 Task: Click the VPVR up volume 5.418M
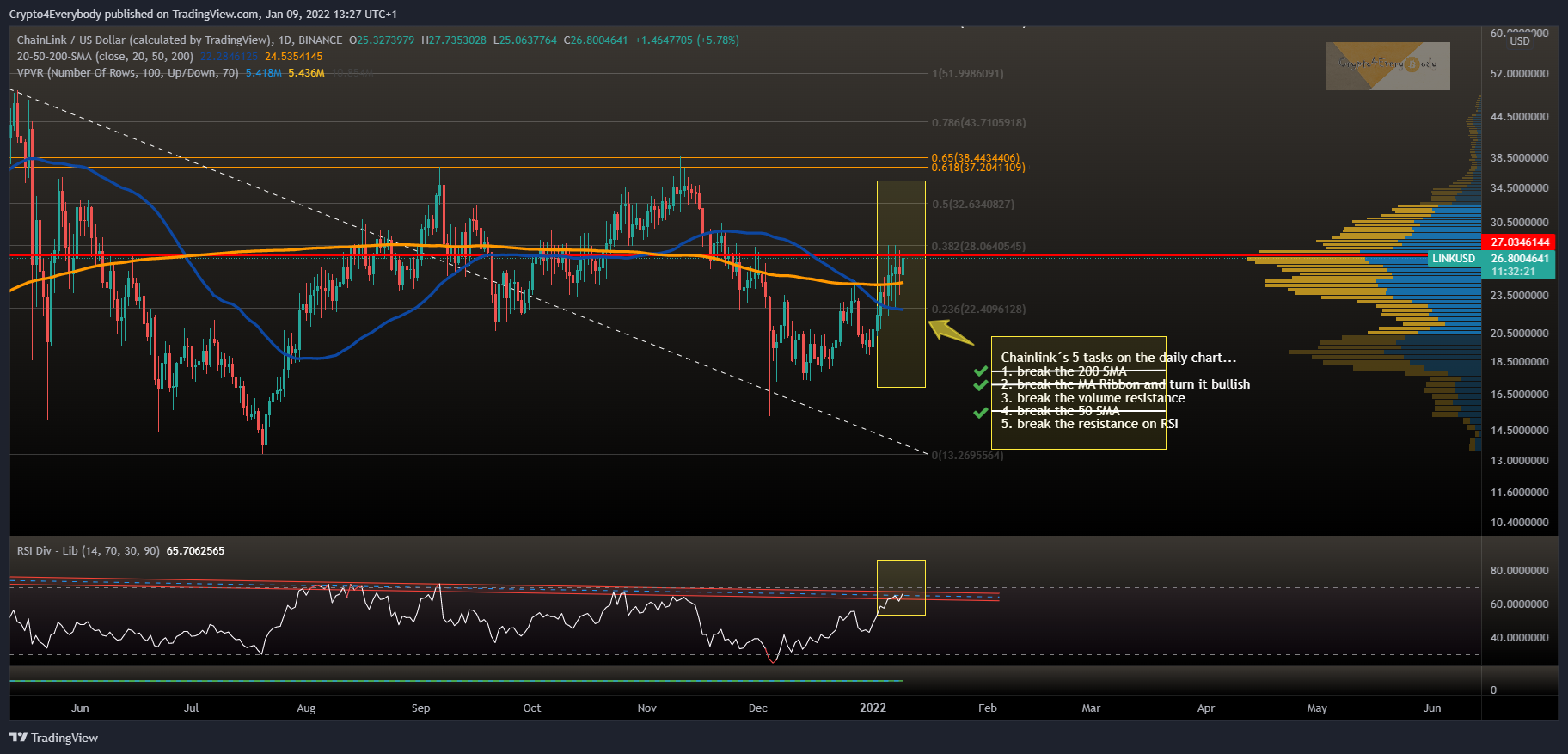263,73
